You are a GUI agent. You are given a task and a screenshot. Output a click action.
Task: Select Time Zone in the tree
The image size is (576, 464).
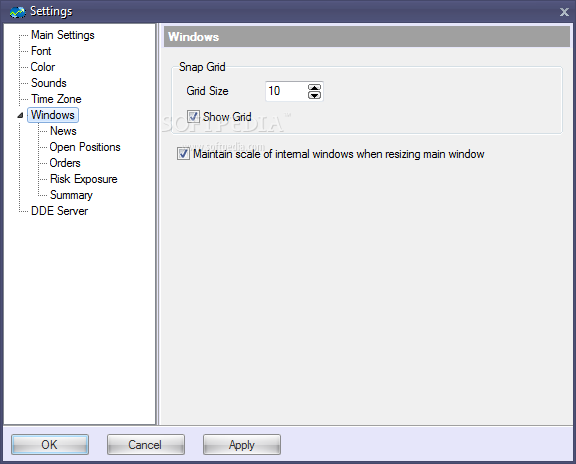click(x=56, y=99)
